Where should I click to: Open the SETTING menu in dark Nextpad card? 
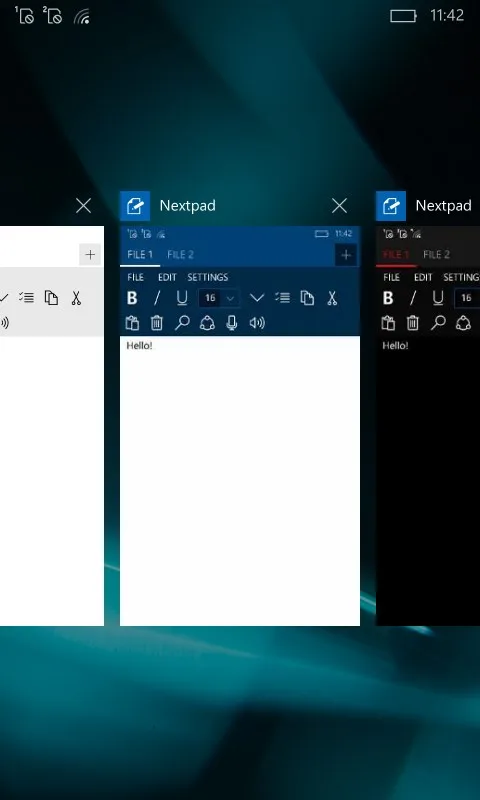pos(461,277)
